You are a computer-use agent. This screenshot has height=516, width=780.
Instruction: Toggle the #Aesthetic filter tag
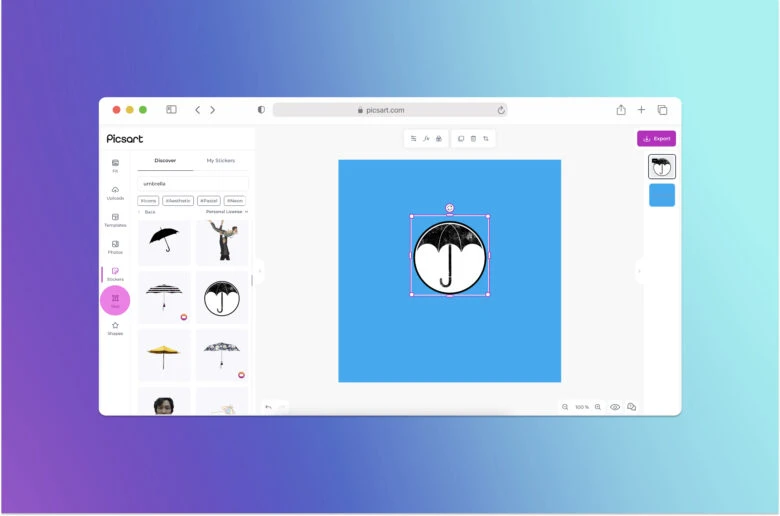(x=179, y=201)
